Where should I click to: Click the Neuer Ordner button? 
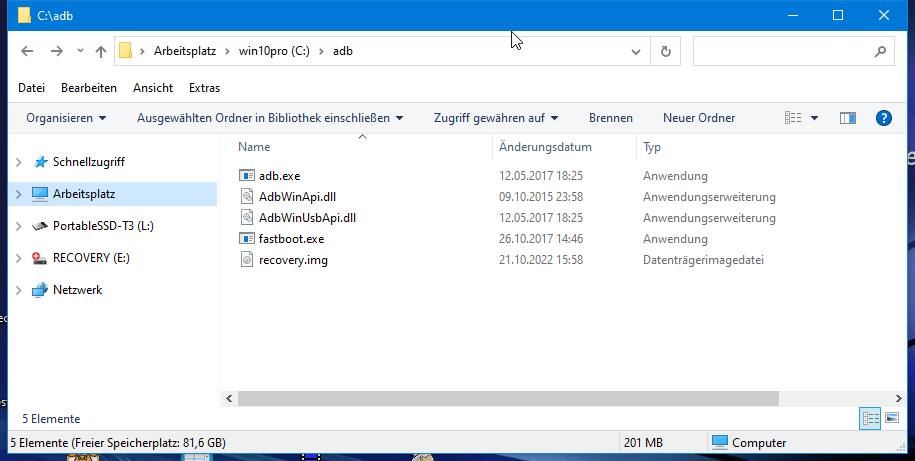pyautogui.click(x=699, y=118)
